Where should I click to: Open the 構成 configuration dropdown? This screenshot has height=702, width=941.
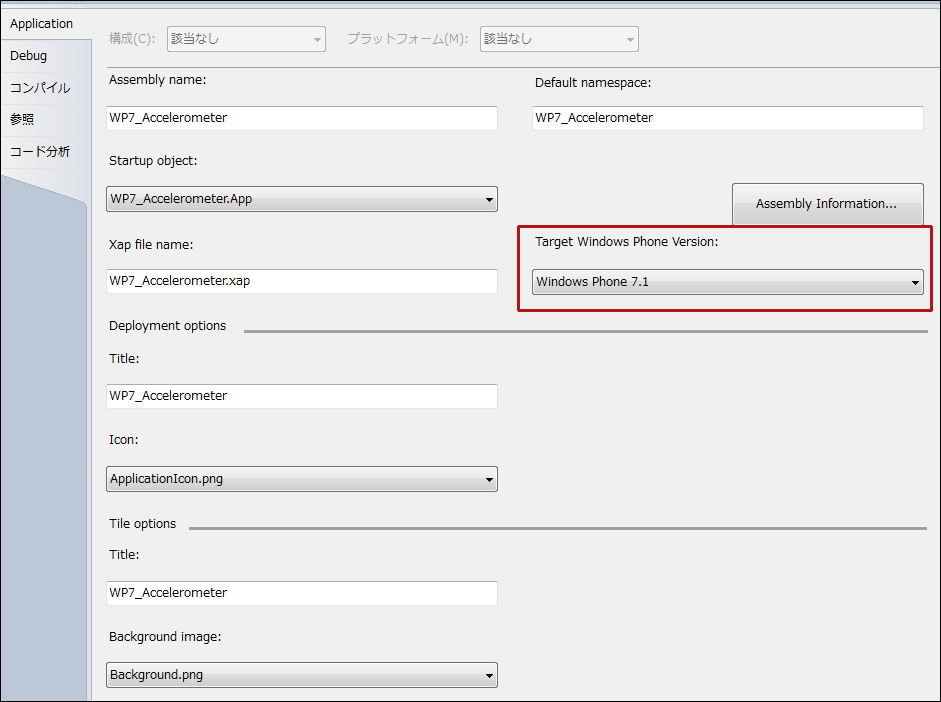[246, 39]
